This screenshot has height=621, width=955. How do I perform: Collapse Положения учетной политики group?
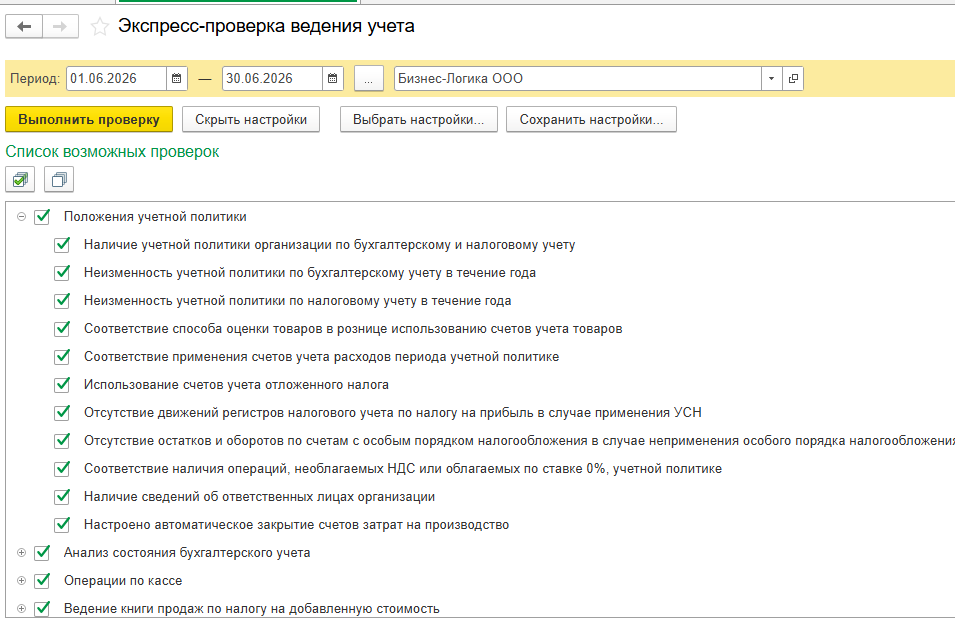(21, 217)
